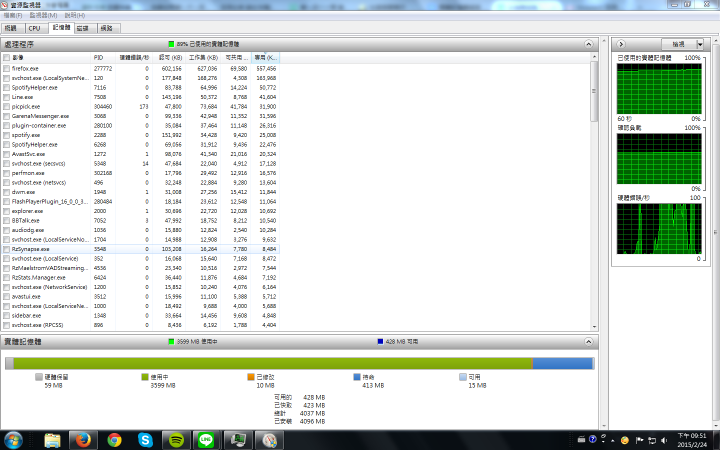
Task: Sort by the PID column header
Action: click(x=103, y=57)
